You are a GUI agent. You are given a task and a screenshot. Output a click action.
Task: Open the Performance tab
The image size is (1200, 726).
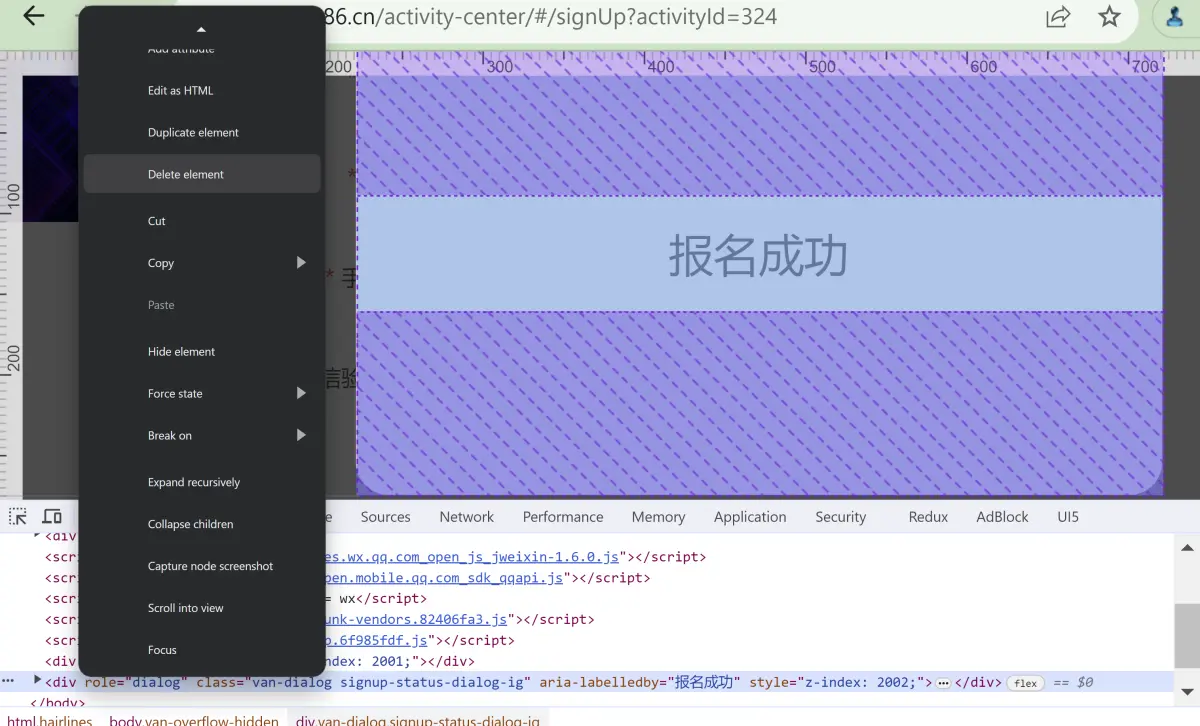(x=563, y=517)
